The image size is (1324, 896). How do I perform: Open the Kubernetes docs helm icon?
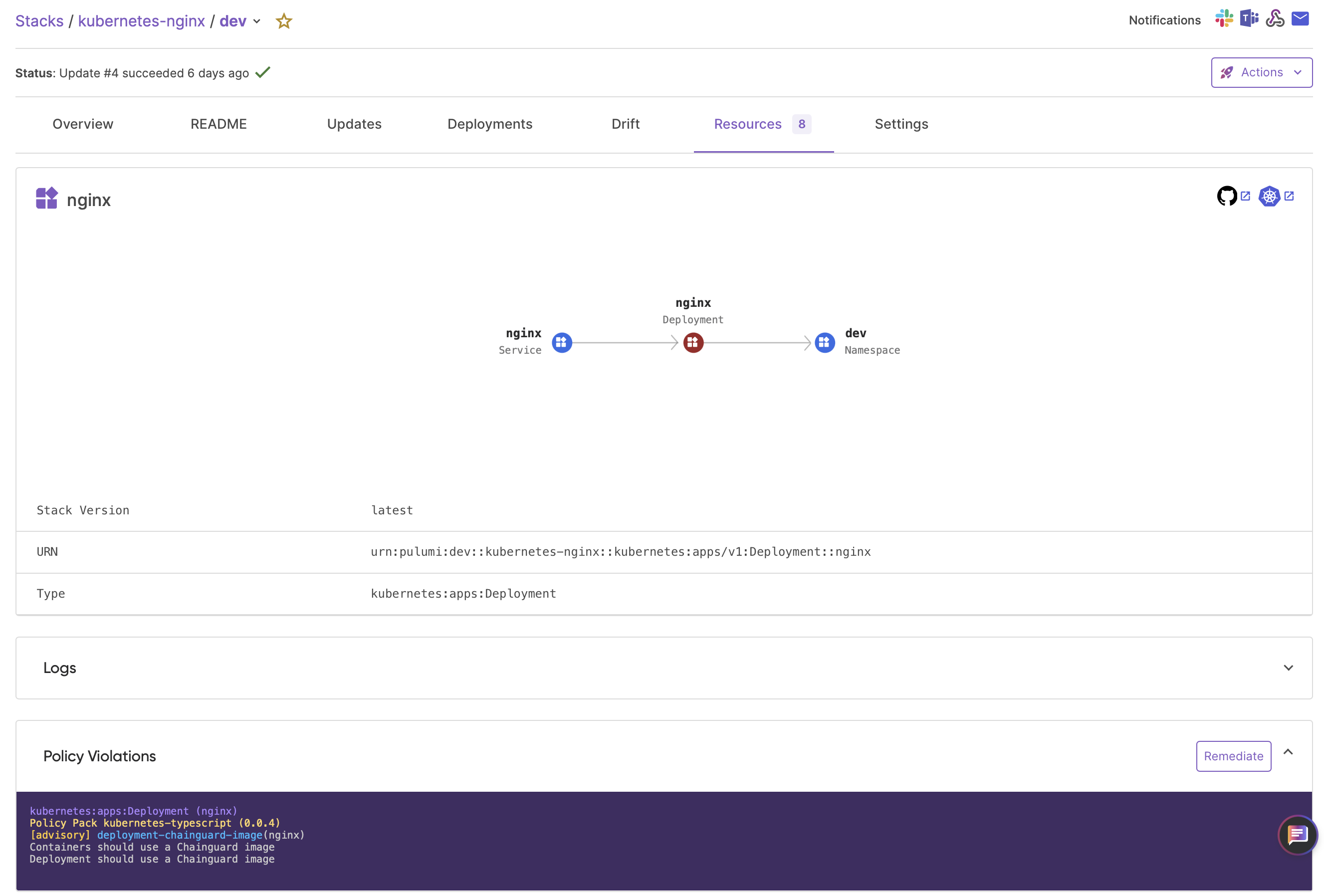(x=1269, y=196)
